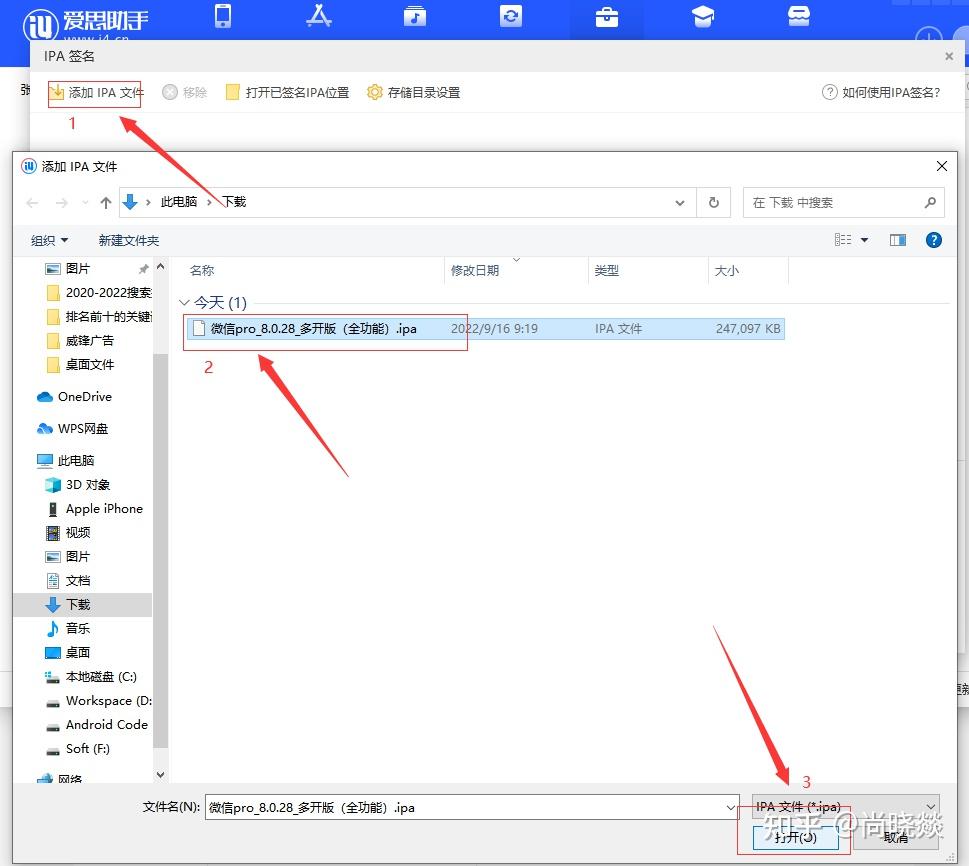
Task: Go back in file dialog navigation
Action: [32, 203]
